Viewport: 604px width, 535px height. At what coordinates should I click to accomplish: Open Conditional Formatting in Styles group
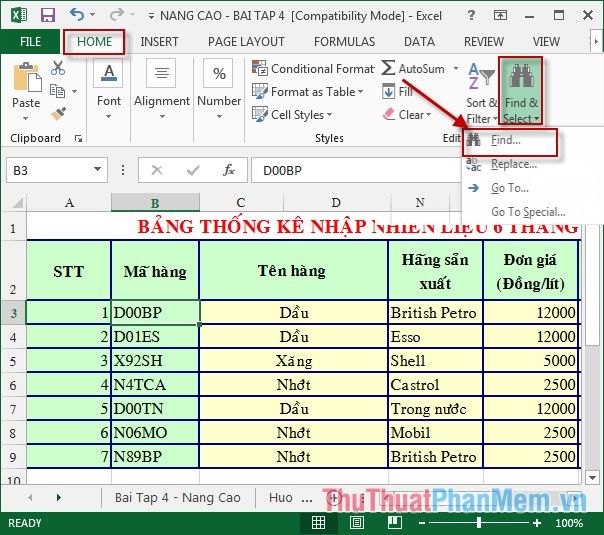pyautogui.click(x=313, y=69)
